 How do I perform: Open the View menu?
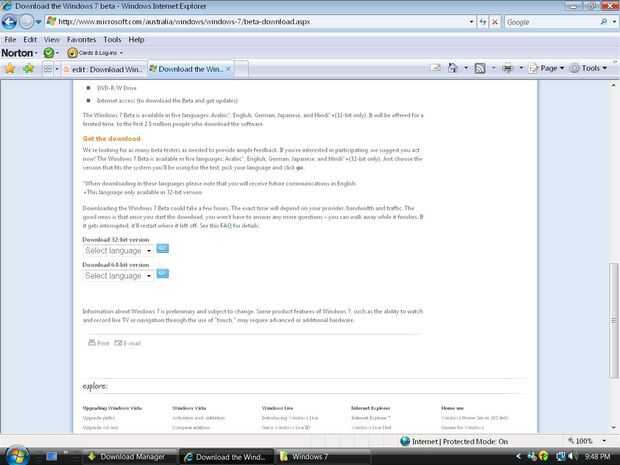51,40
